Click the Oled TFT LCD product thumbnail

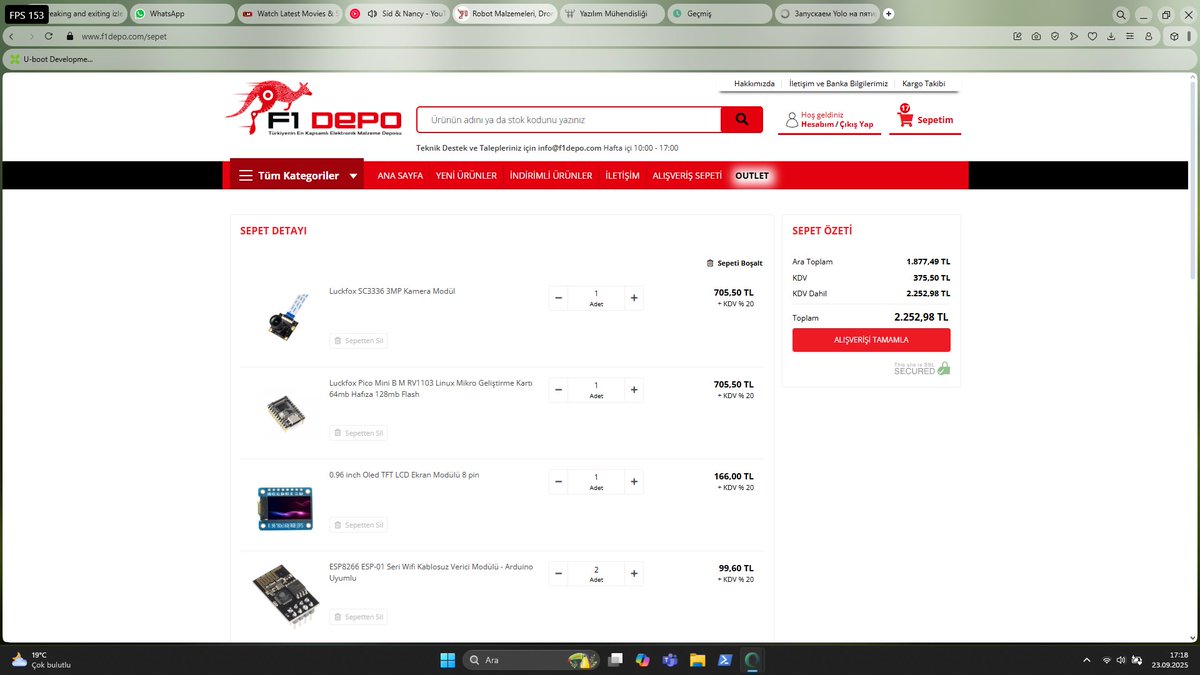tap(285, 507)
